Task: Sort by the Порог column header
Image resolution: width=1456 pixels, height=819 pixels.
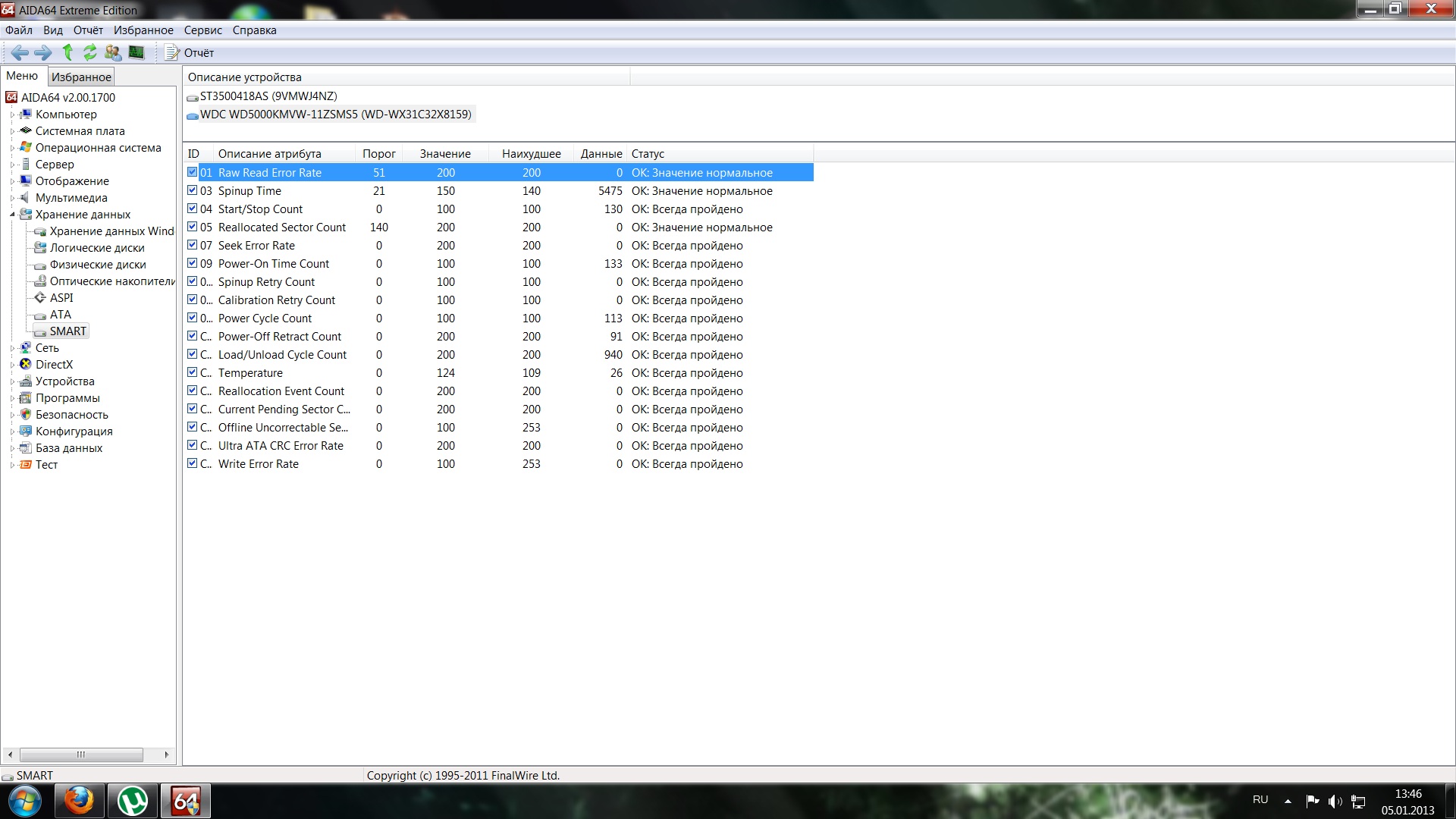Action: pyautogui.click(x=378, y=153)
